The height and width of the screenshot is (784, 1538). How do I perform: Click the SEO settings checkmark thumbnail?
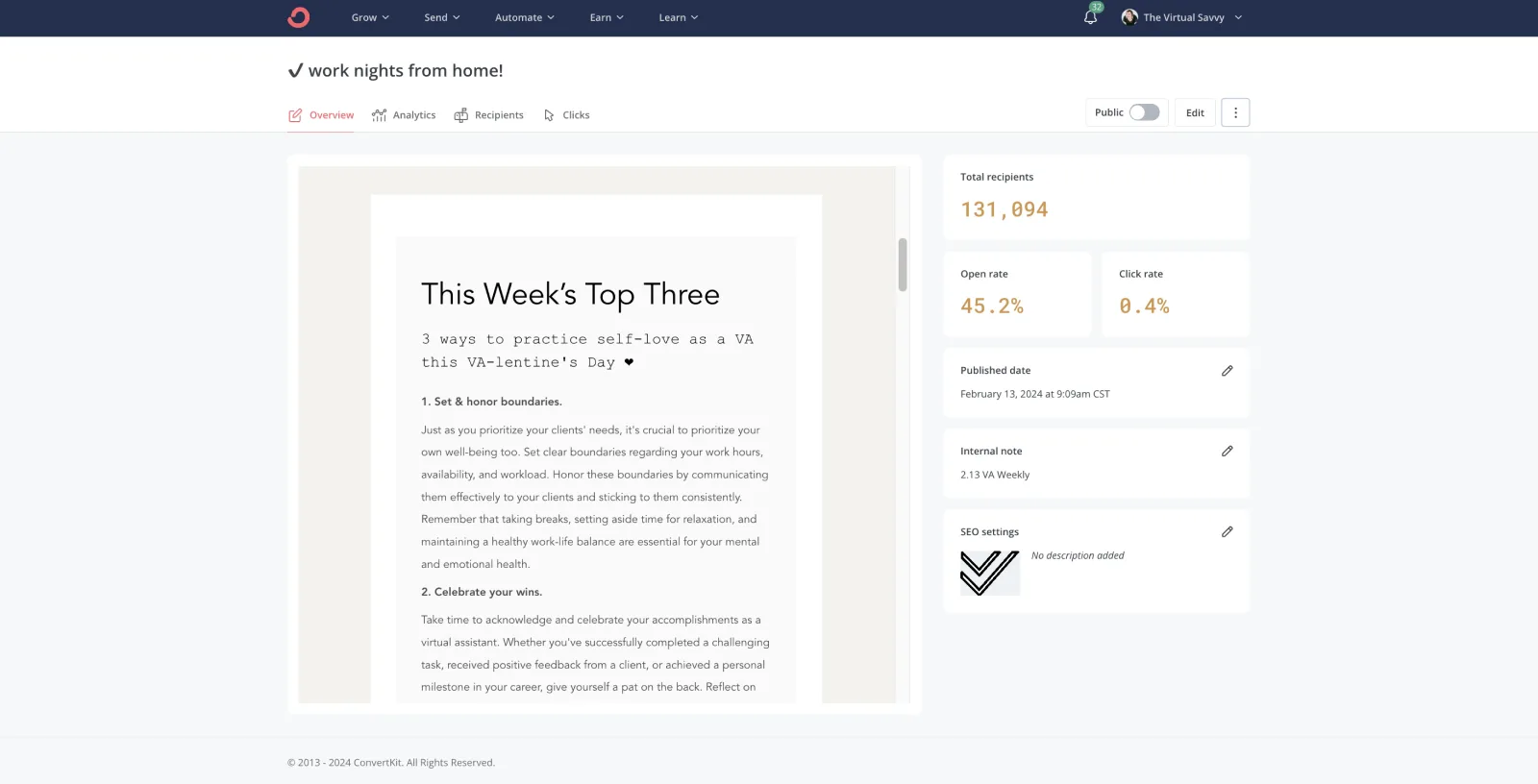pyautogui.click(x=989, y=573)
